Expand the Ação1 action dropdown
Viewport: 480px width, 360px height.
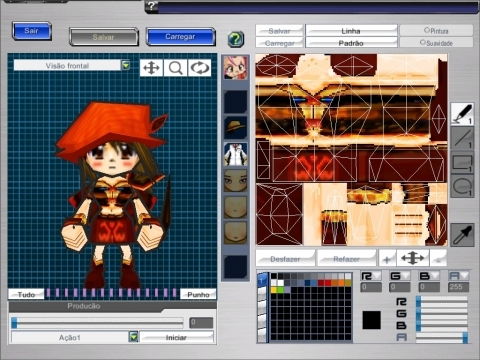[x=134, y=337]
